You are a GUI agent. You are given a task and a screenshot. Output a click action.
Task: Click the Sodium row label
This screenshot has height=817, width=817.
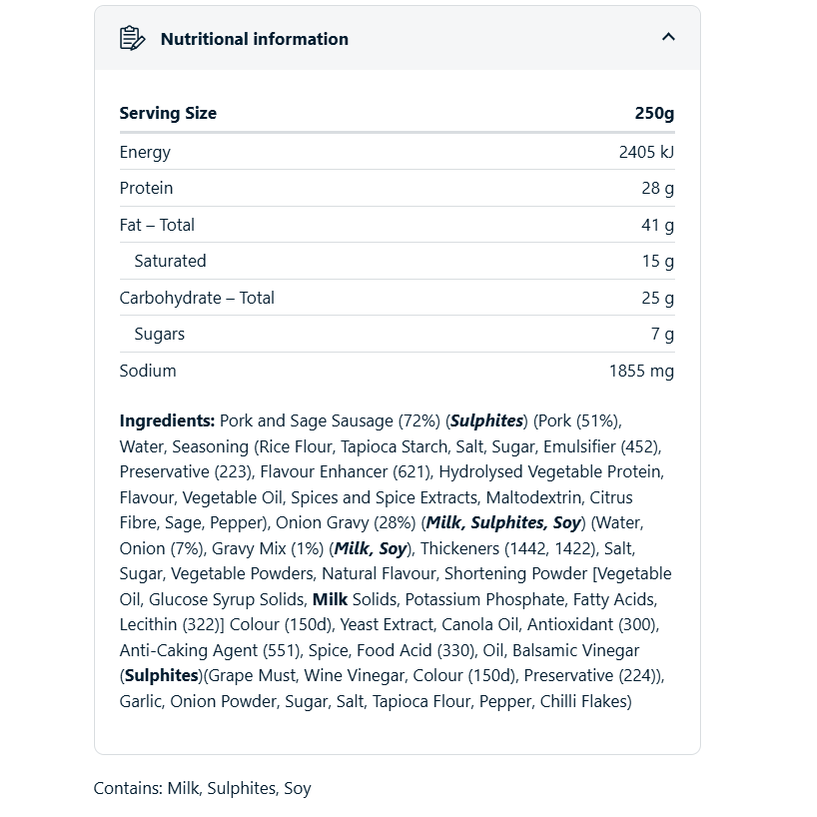[148, 371]
